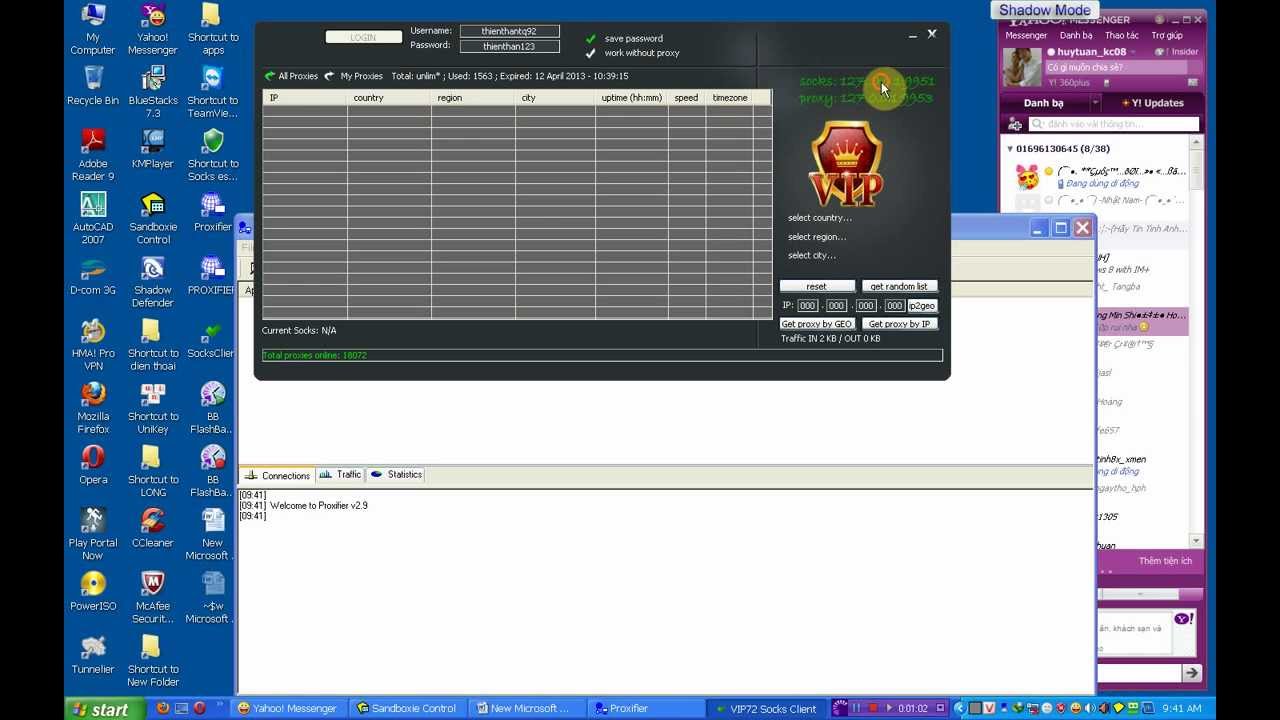Click the reset button
The image size is (1280, 720).
[x=817, y=286]
